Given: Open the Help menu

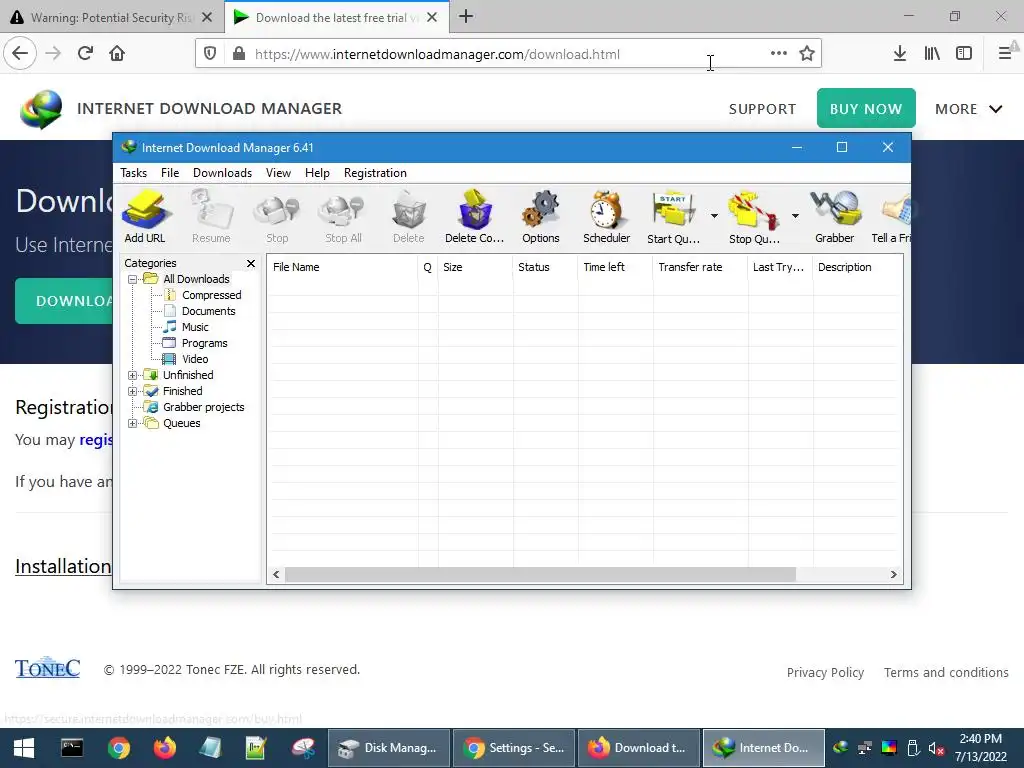Looking at the screenshot, I should [317, 173].
